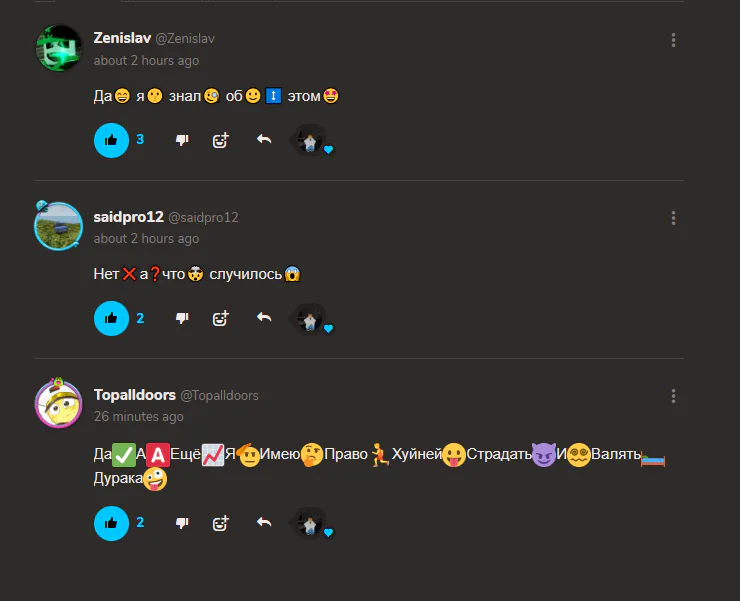Dislike Zenislav's comment
This screenshot has height=601, width=740.
coord(182,140)
